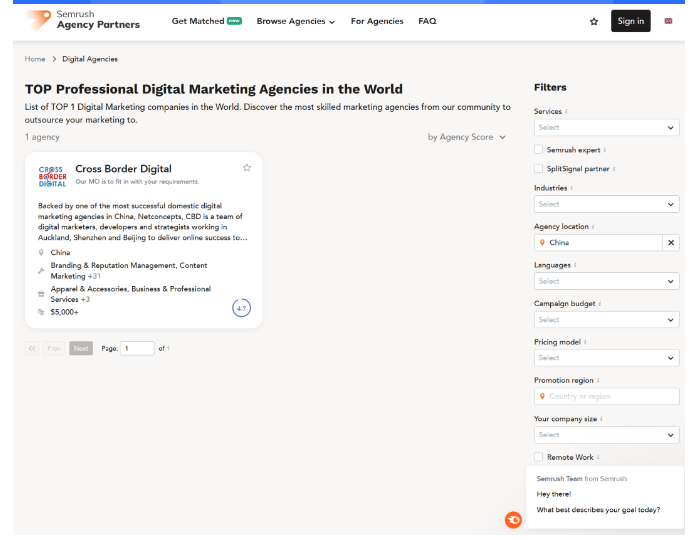
Task: Click the Promotion region input field
Action: (606, 396)
